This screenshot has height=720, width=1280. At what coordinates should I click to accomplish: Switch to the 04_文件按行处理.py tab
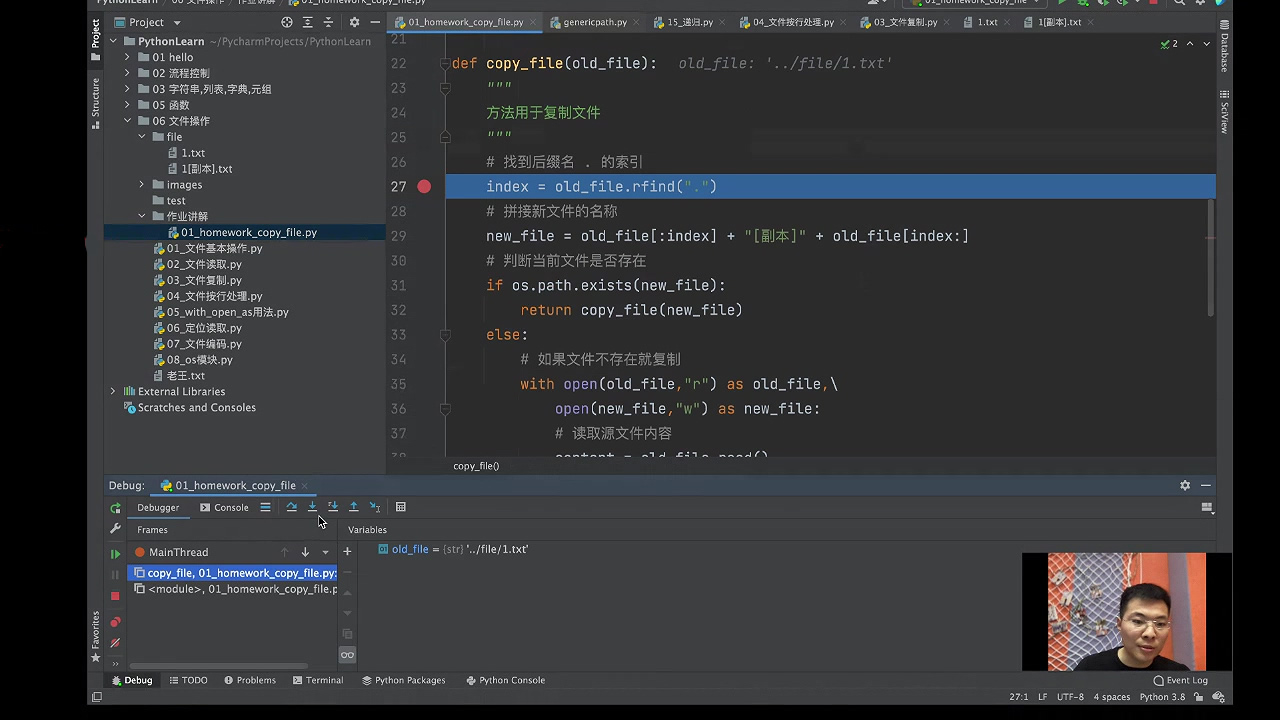coord(794,22)
